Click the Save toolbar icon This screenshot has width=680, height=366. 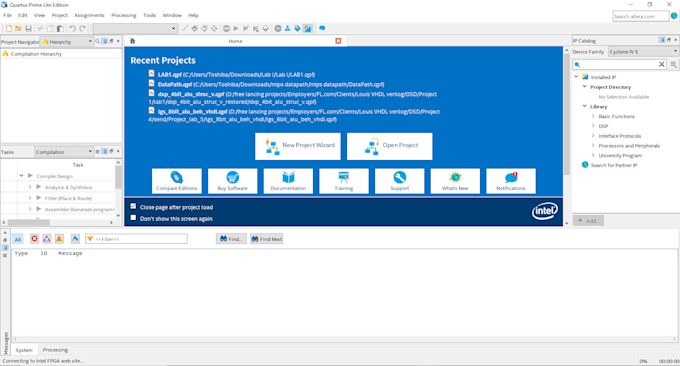(x=28, y=29)
